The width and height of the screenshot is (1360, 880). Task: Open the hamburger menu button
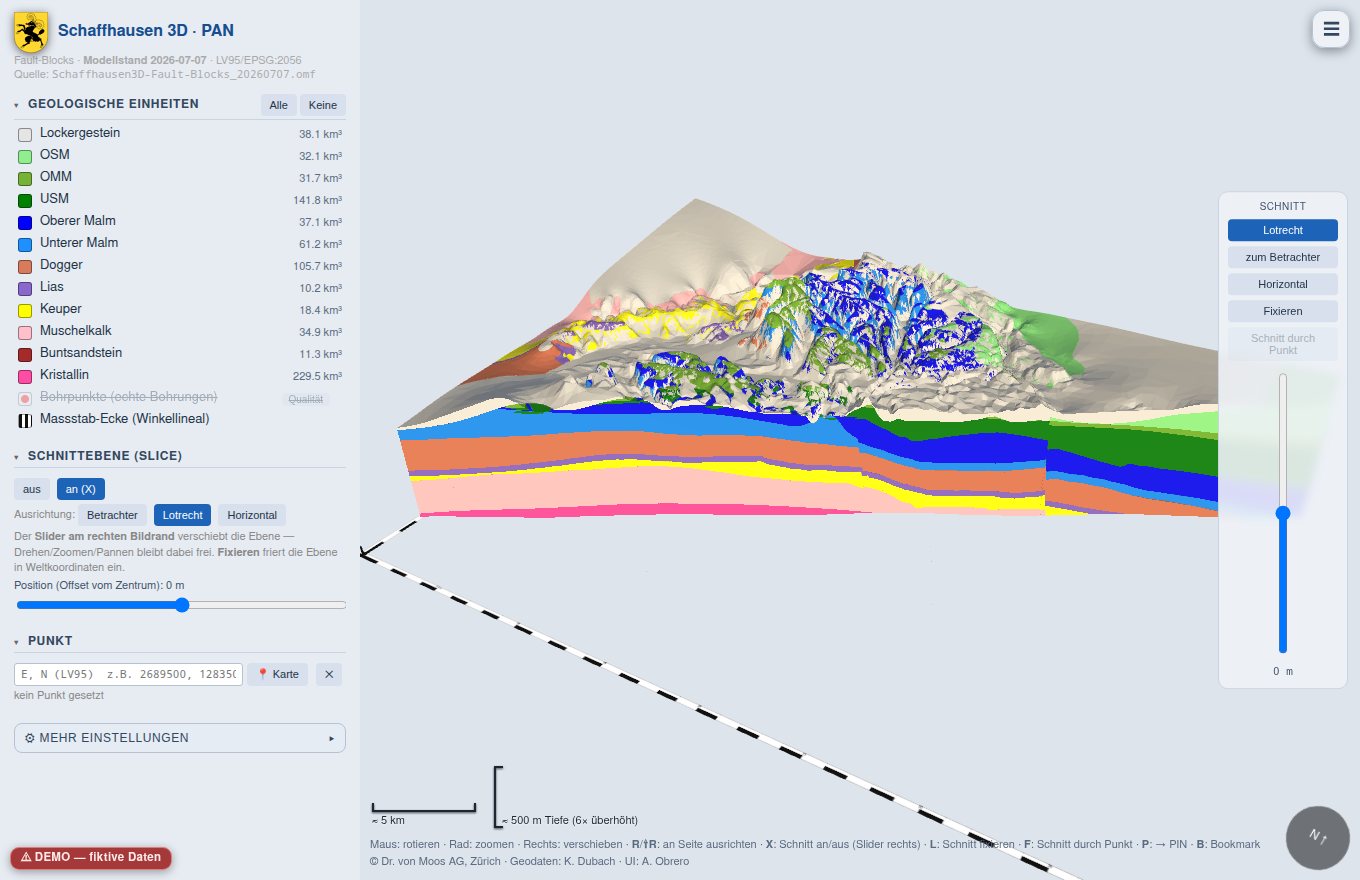[x=1331, y=29]
